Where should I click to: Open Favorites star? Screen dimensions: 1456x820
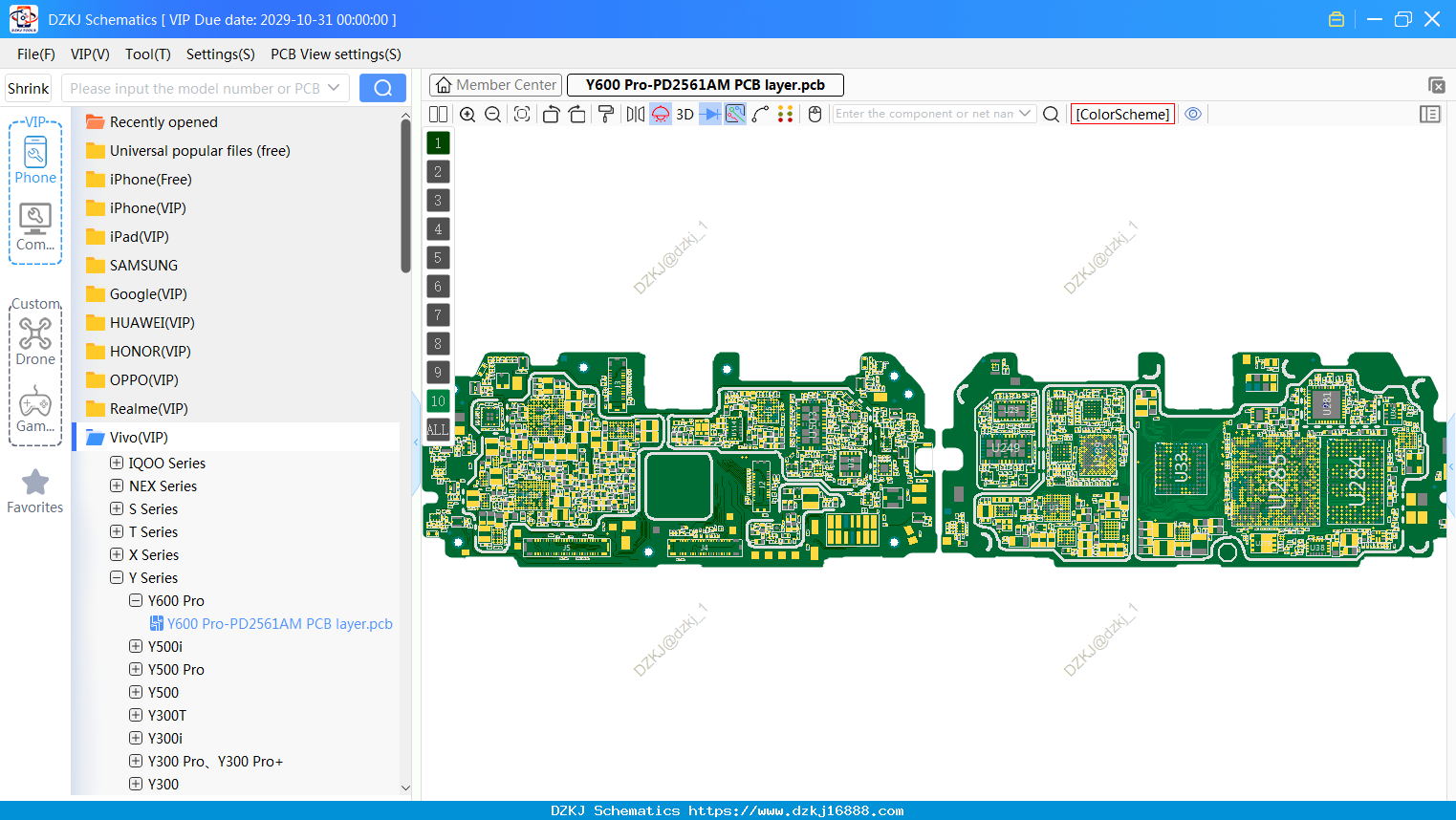[35, 491]
